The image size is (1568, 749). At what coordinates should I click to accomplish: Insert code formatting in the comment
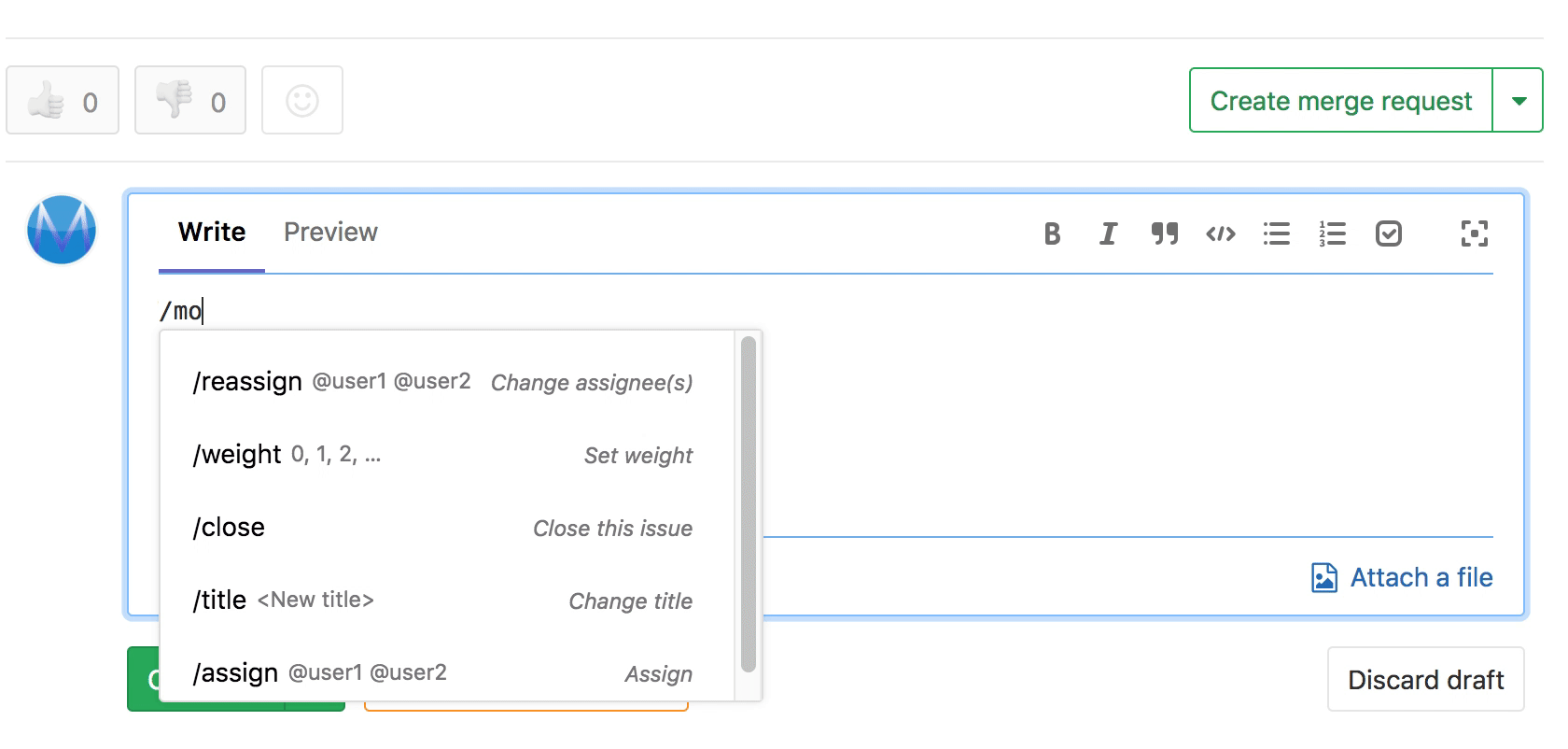point(1220,233)
